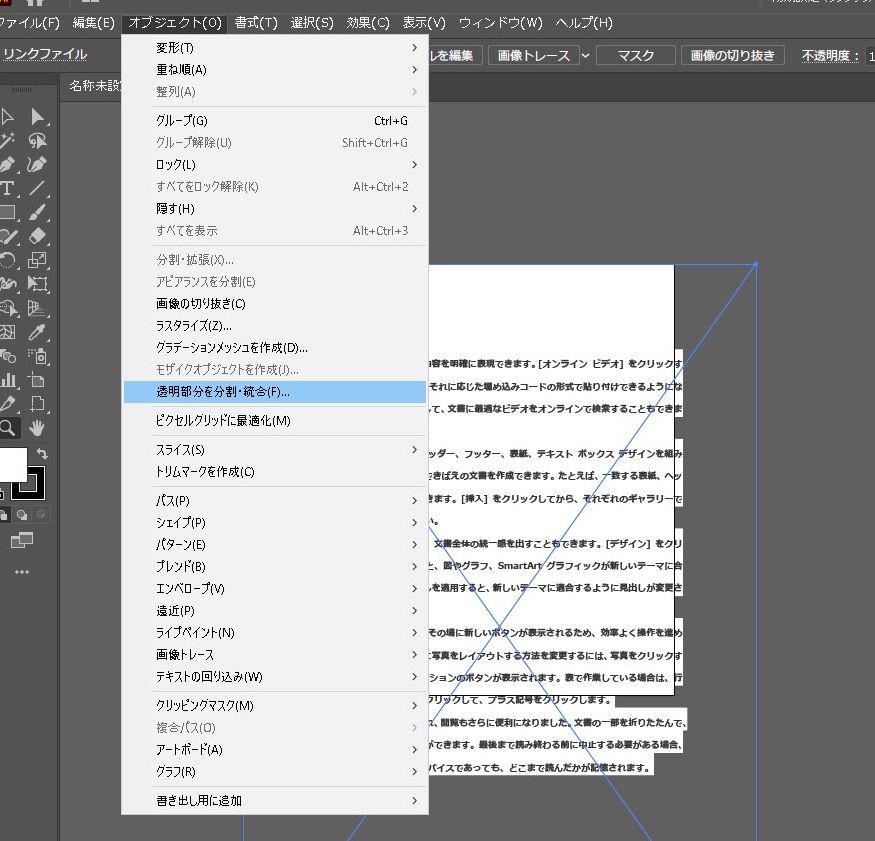875x841 pixels.
Task: Select the Type tool
Action: click(x=8, y=189)
